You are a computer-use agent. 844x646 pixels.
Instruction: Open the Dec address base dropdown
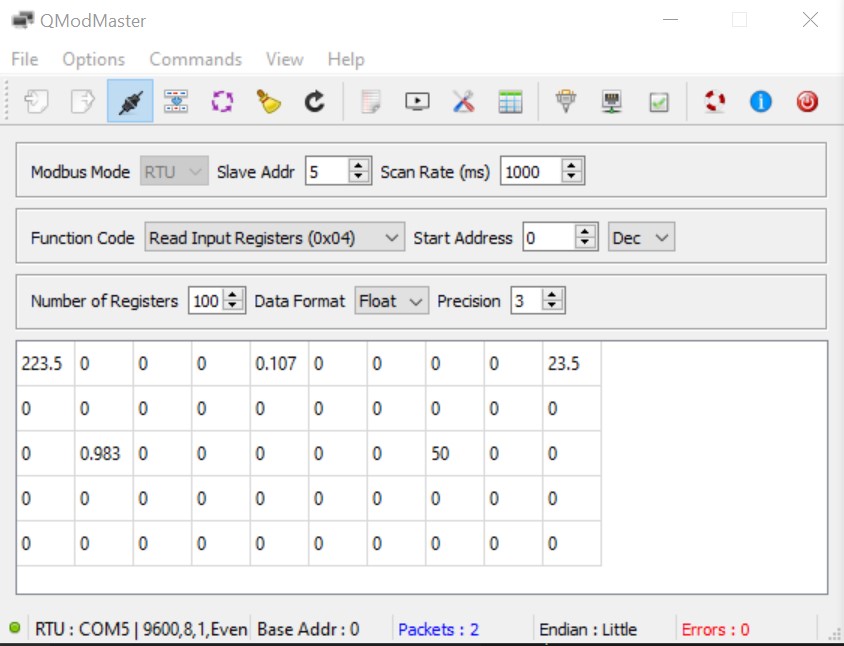(x=641, y=238)
